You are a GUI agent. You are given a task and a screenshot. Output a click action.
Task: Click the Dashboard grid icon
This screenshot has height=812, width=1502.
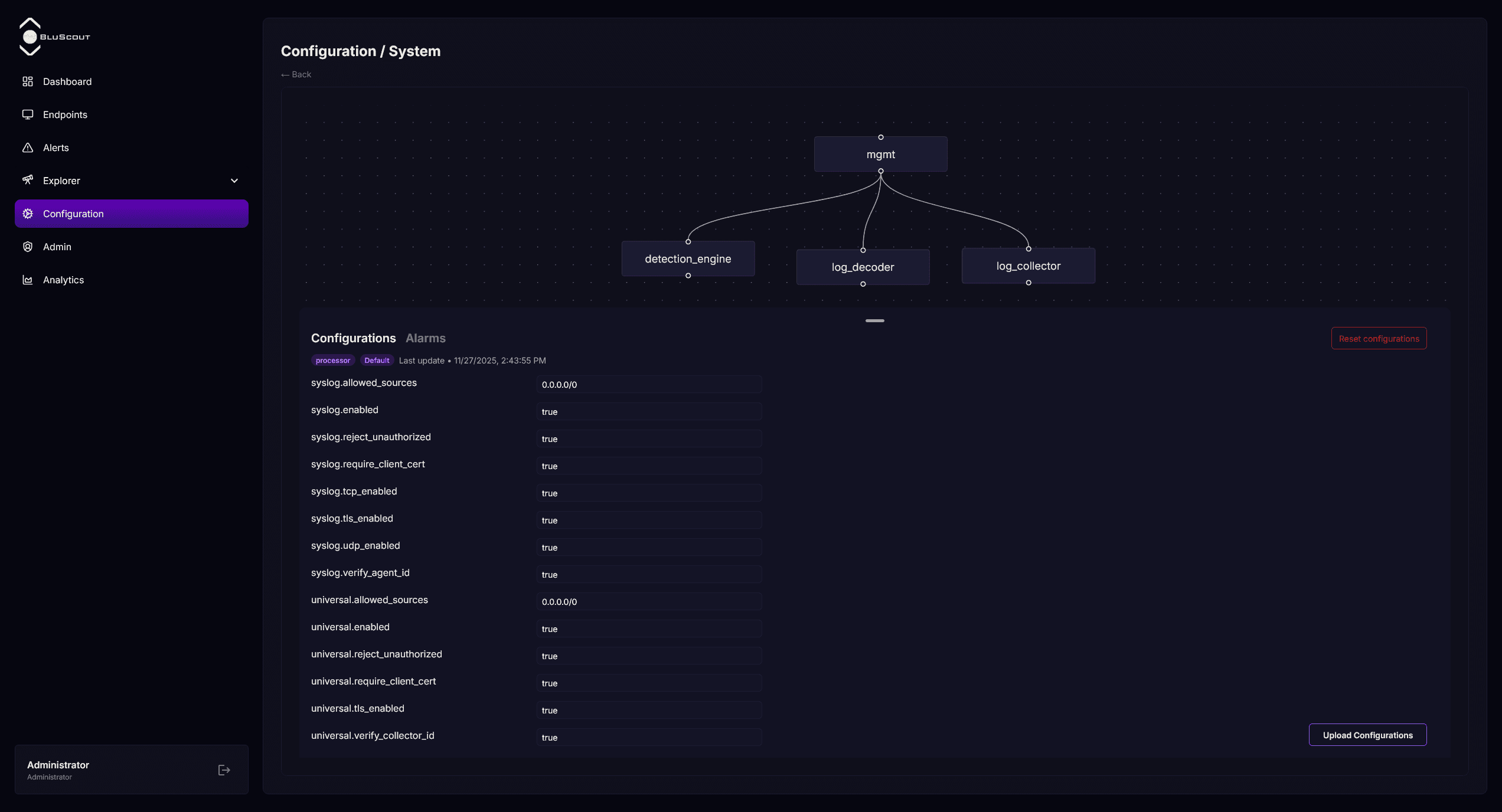(28, 81)
